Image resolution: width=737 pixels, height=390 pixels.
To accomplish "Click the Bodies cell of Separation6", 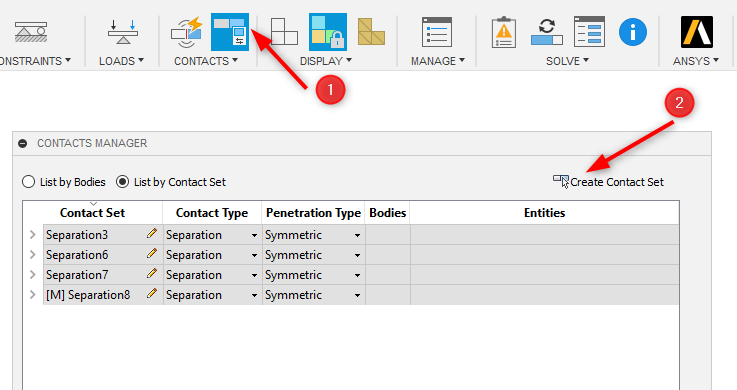I will coord(388,255).
